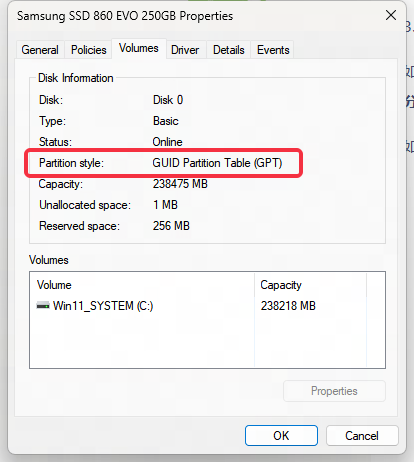Switch to the General tab
414x462 pixels.
[40, 50]
